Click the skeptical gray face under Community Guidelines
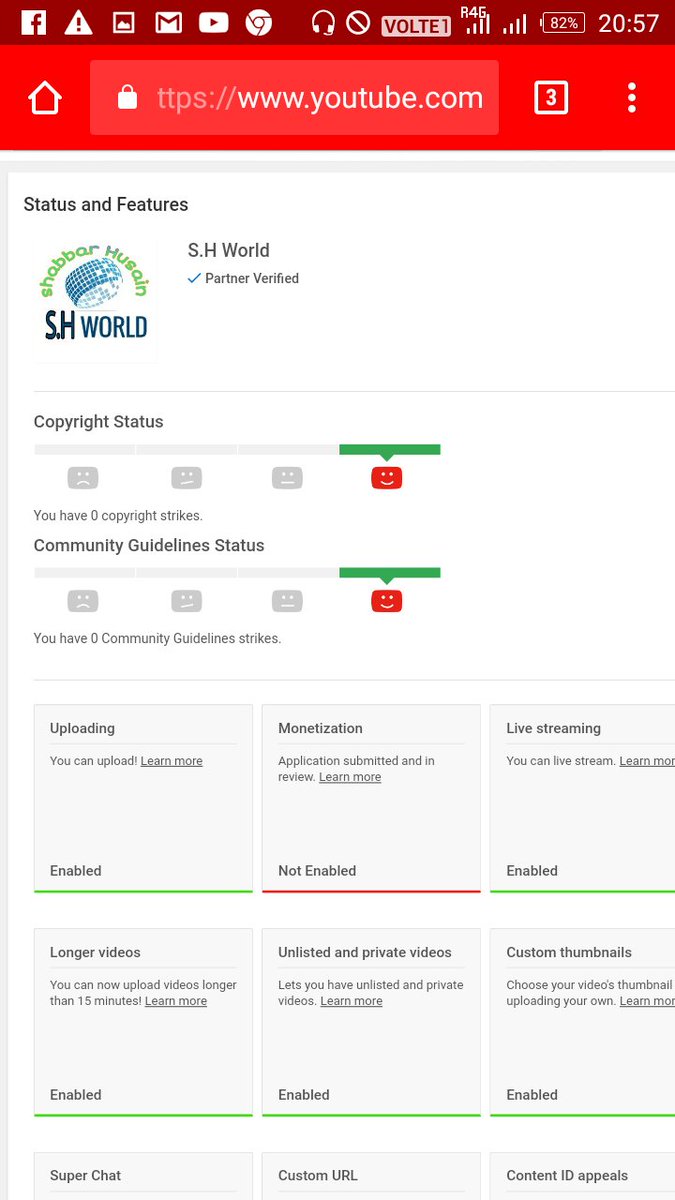Viewport: 675px width, 1200px height. coord(186,601)
